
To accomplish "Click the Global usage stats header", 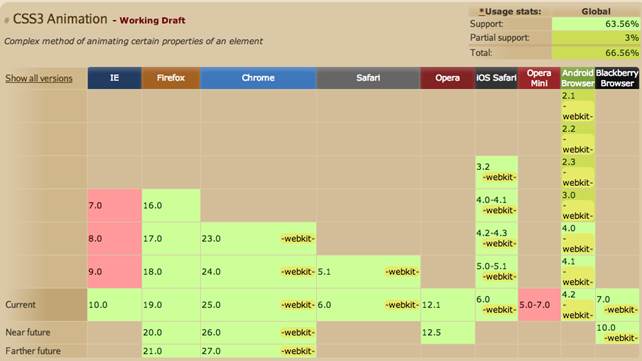I will pyautogui.click(x=596, y=11).
